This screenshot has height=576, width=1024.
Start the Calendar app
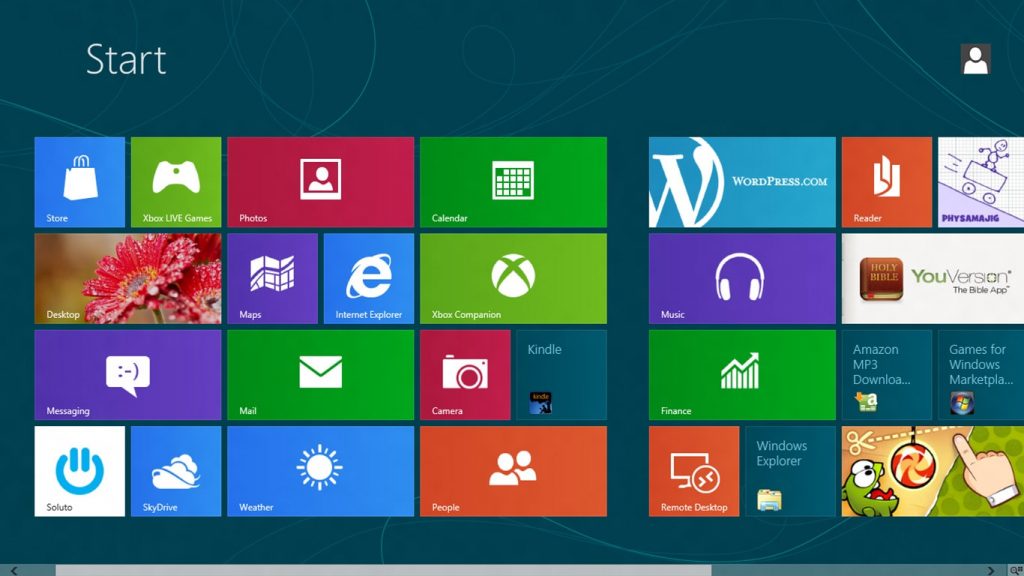[513, 181]
